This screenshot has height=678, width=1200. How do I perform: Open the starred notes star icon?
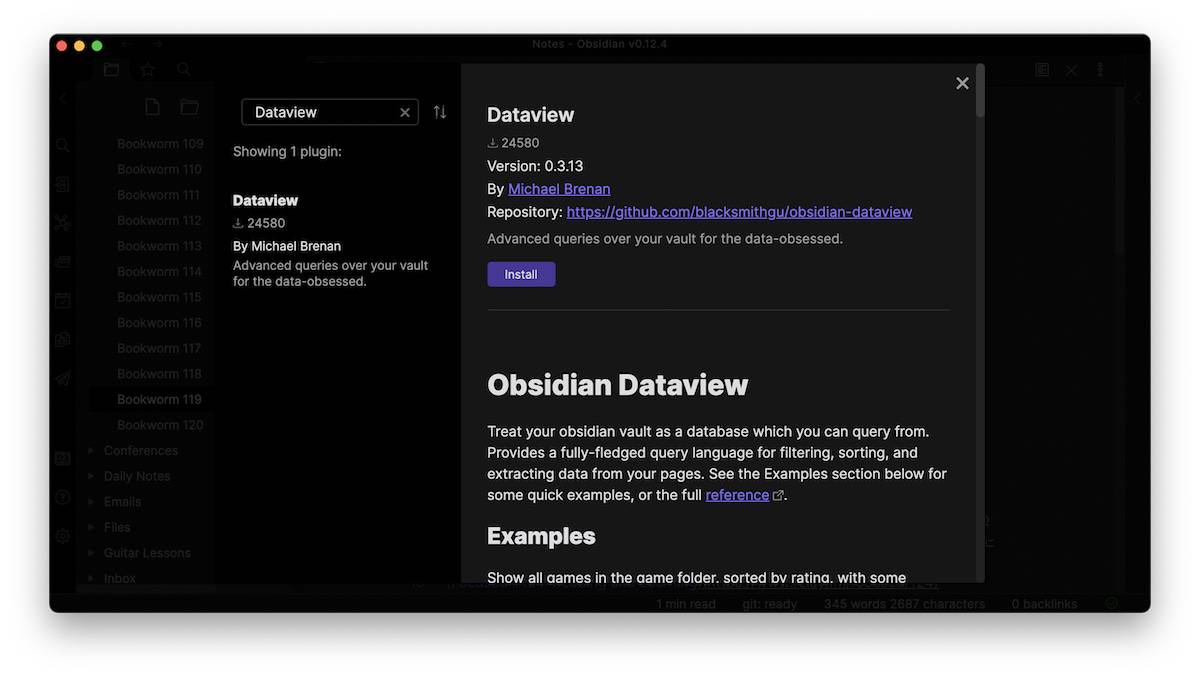pos(148,69)
